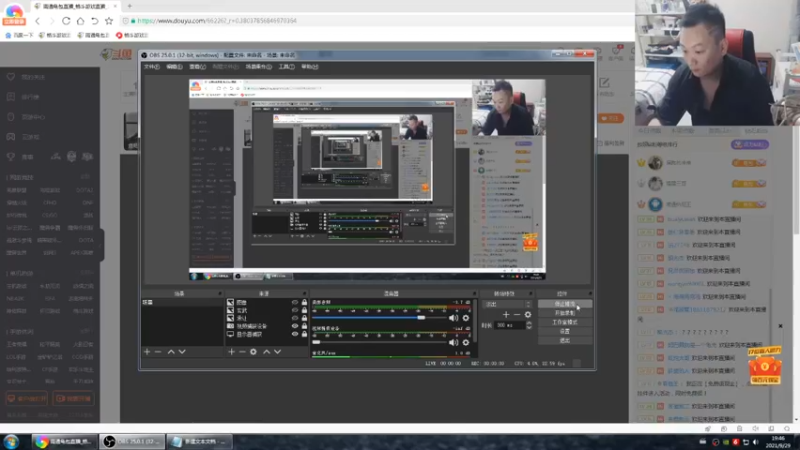
Task: Open OBS settings from the controls panel
Action: pos(565,332)
